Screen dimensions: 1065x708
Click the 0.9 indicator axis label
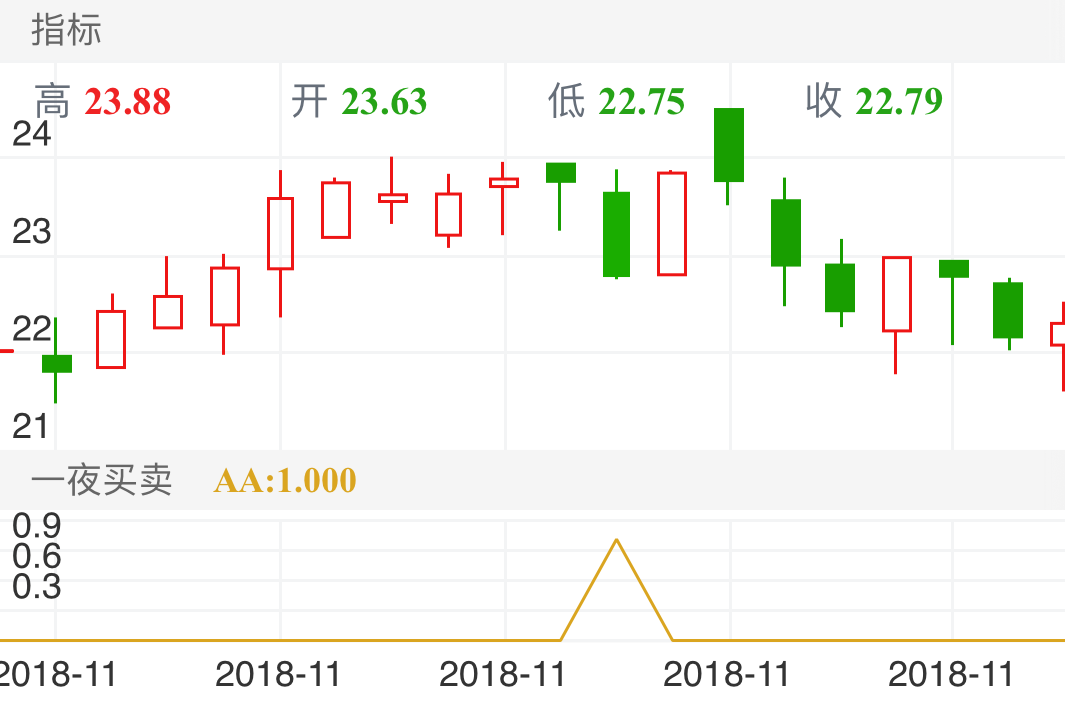36,525
